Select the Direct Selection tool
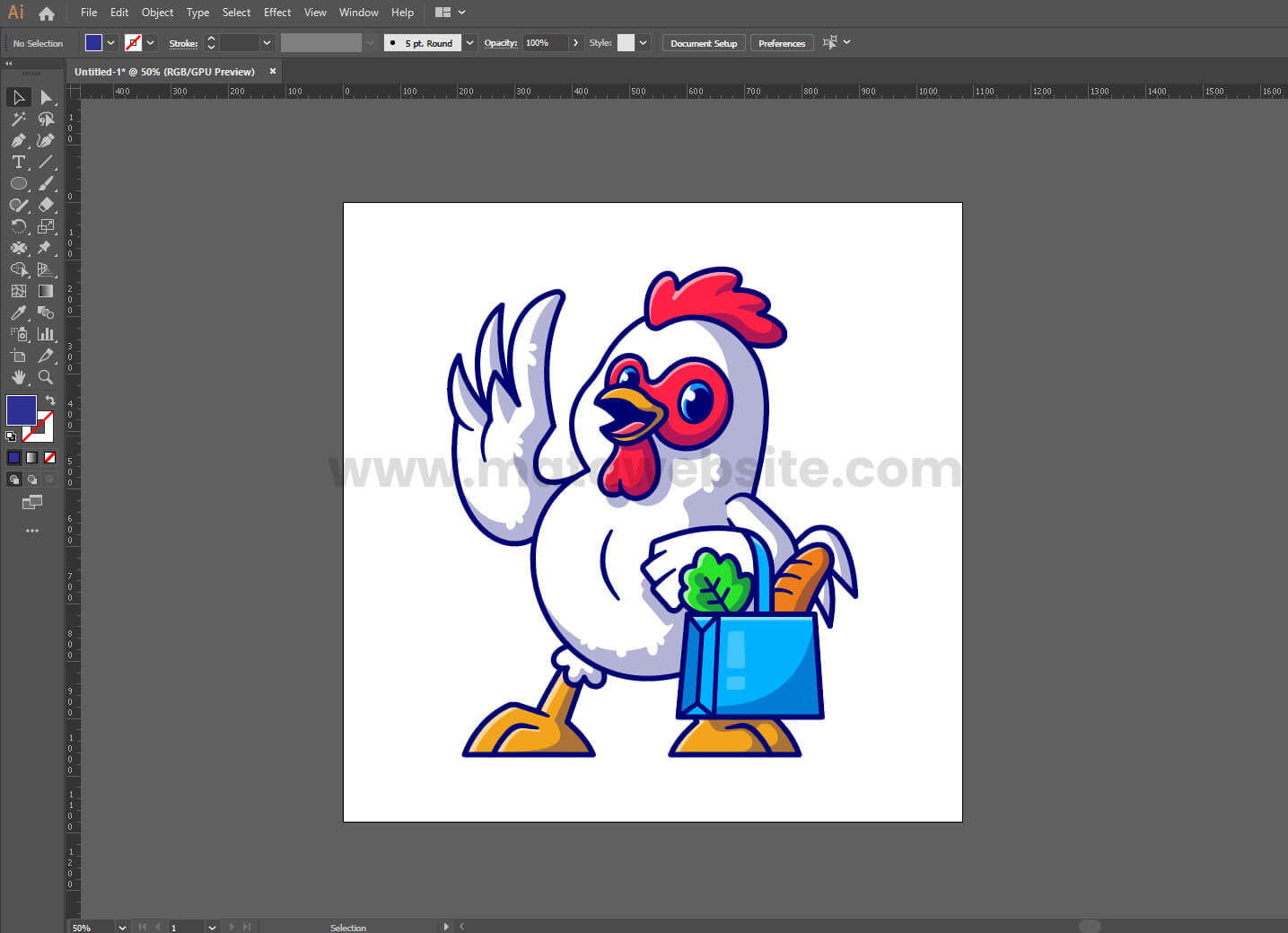Image resolution: width=1288 pixels, height=933 pixels. pyautogui.click(x=46, y=97)
